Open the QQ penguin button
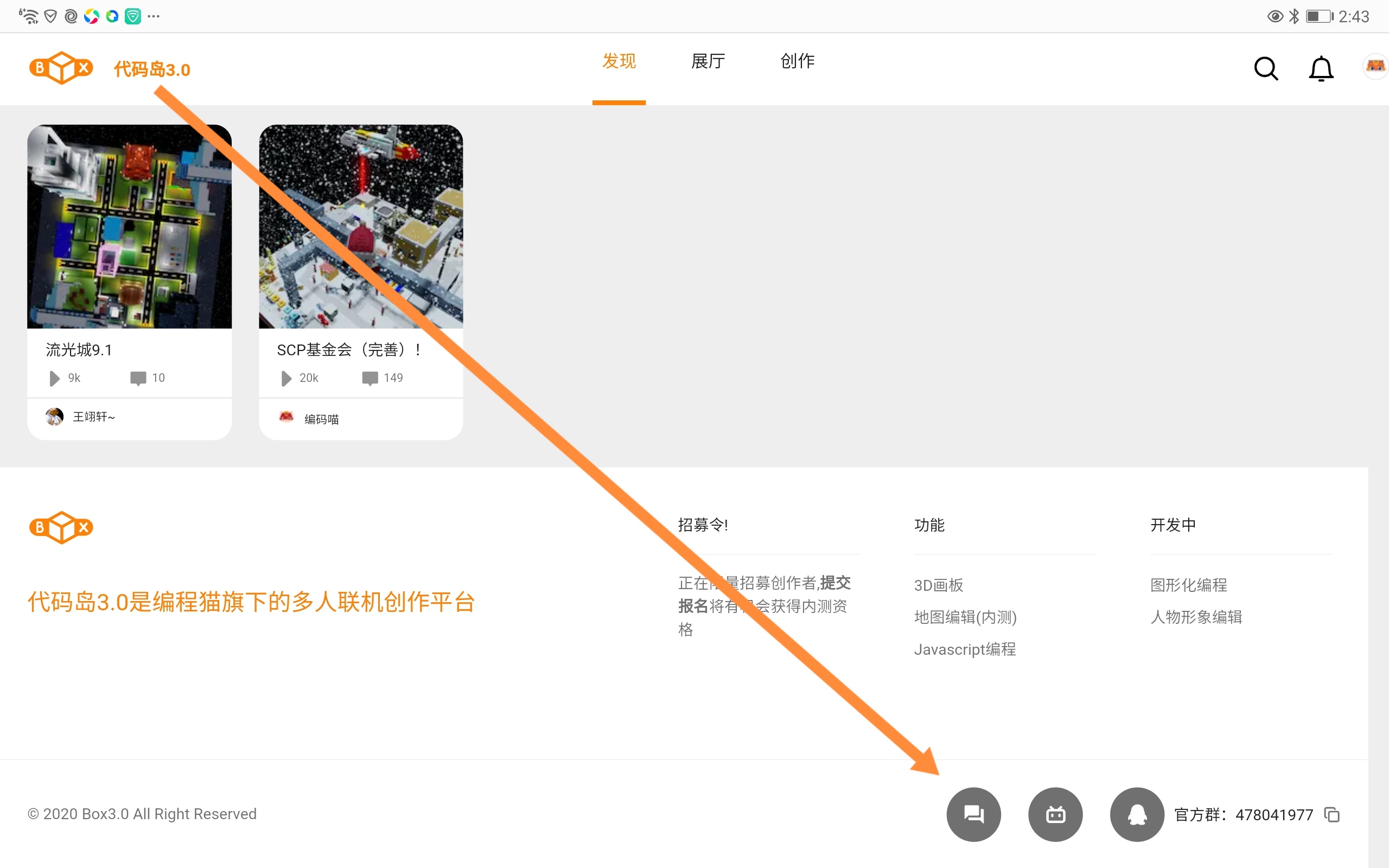 click(1137, 814)
